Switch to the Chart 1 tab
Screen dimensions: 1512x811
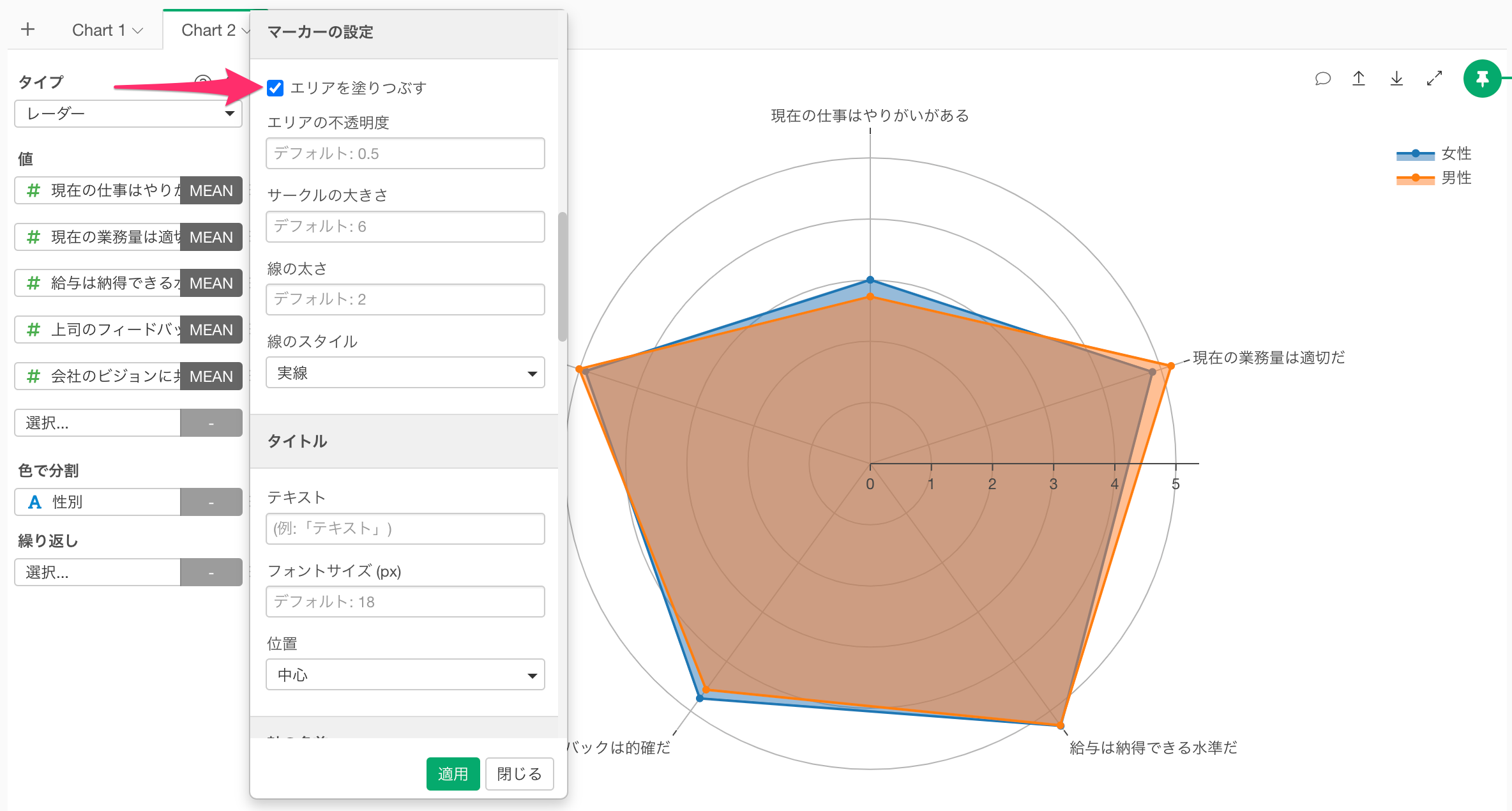coord(98,30)
